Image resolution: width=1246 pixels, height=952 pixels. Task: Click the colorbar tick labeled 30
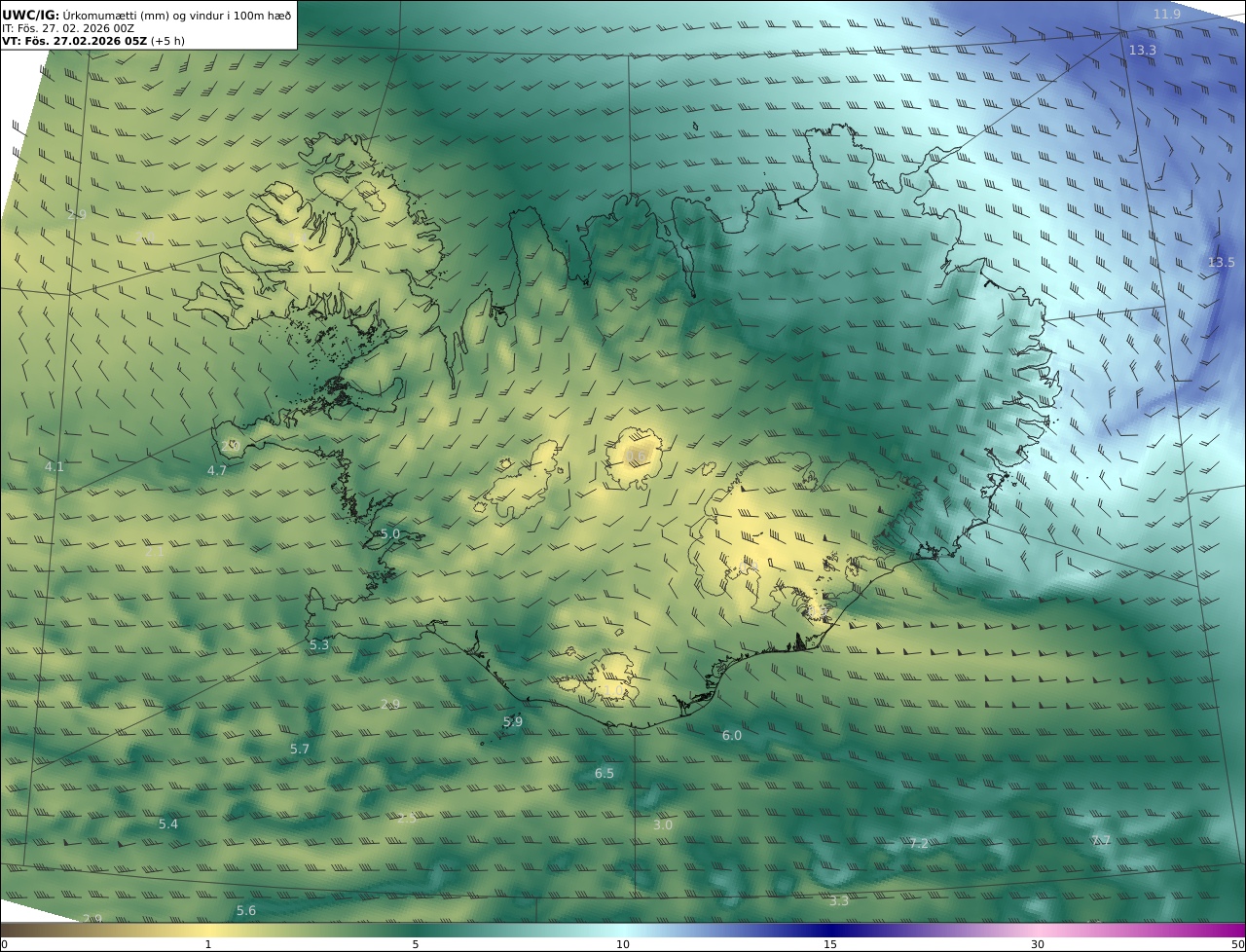1038,944
